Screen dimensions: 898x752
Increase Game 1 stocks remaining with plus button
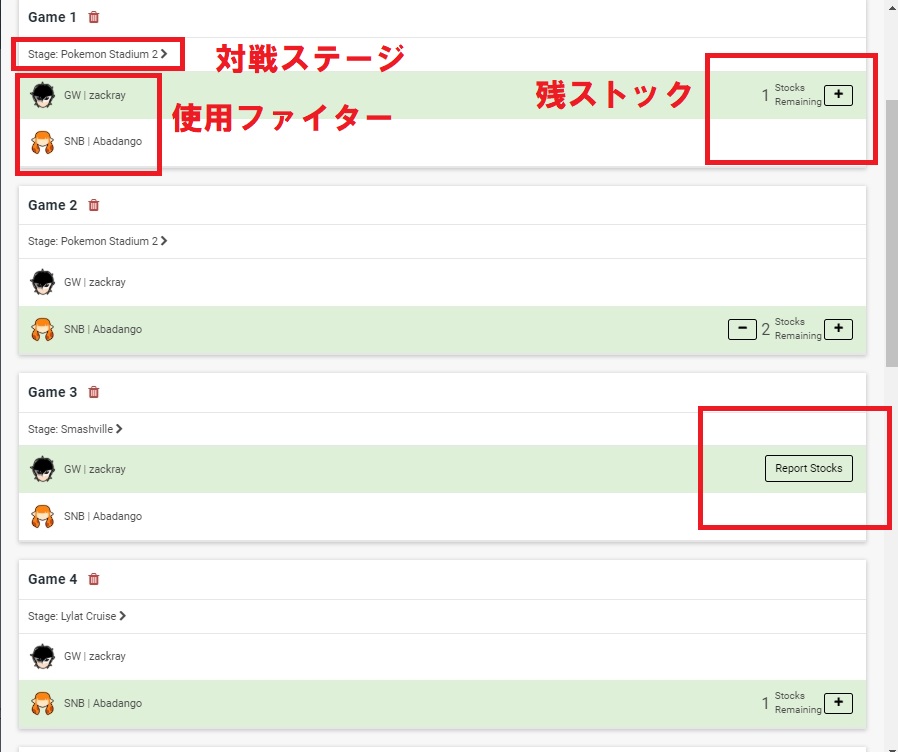(x=838, y=95)
